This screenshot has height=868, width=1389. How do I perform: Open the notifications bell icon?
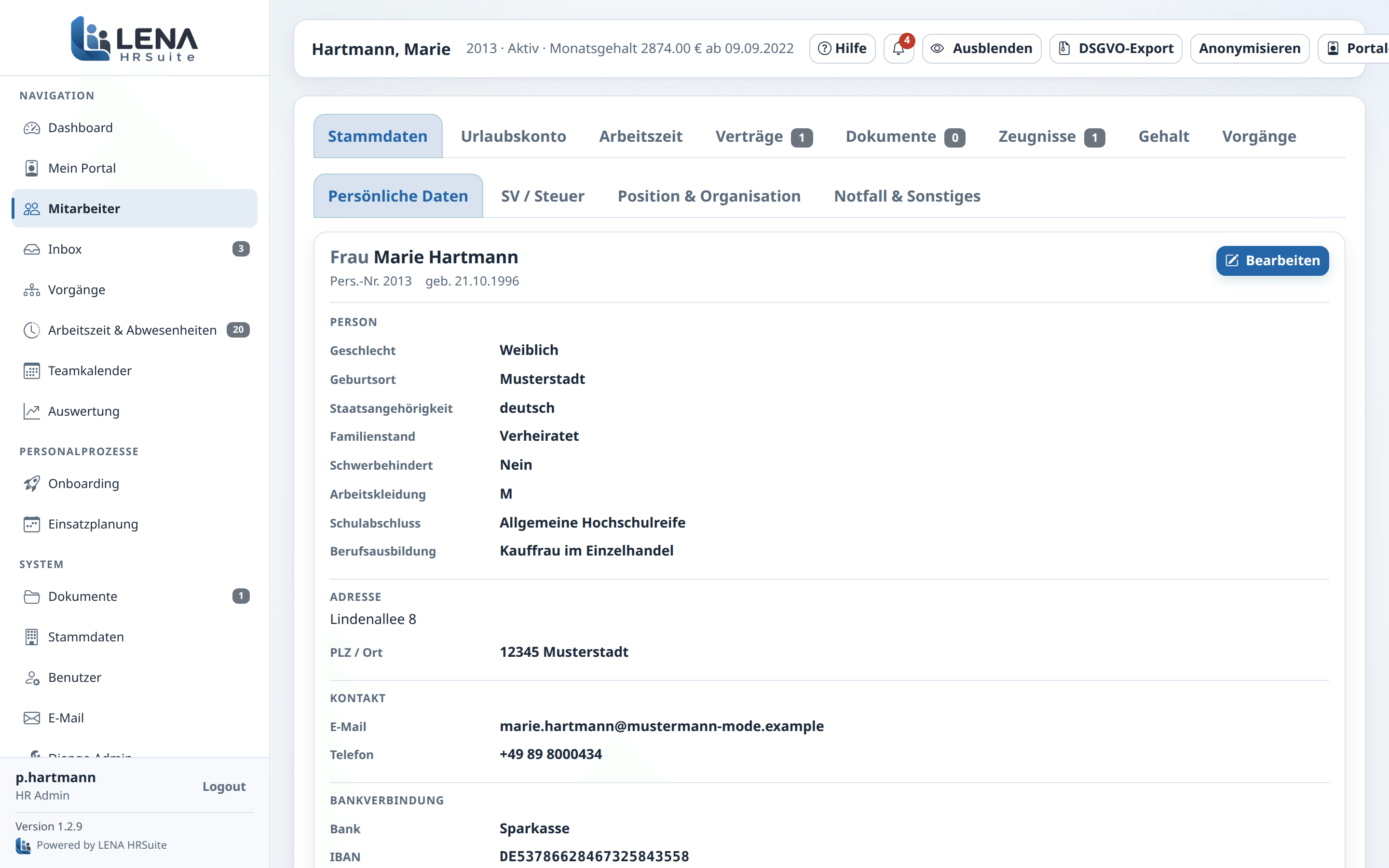point(899,49)
